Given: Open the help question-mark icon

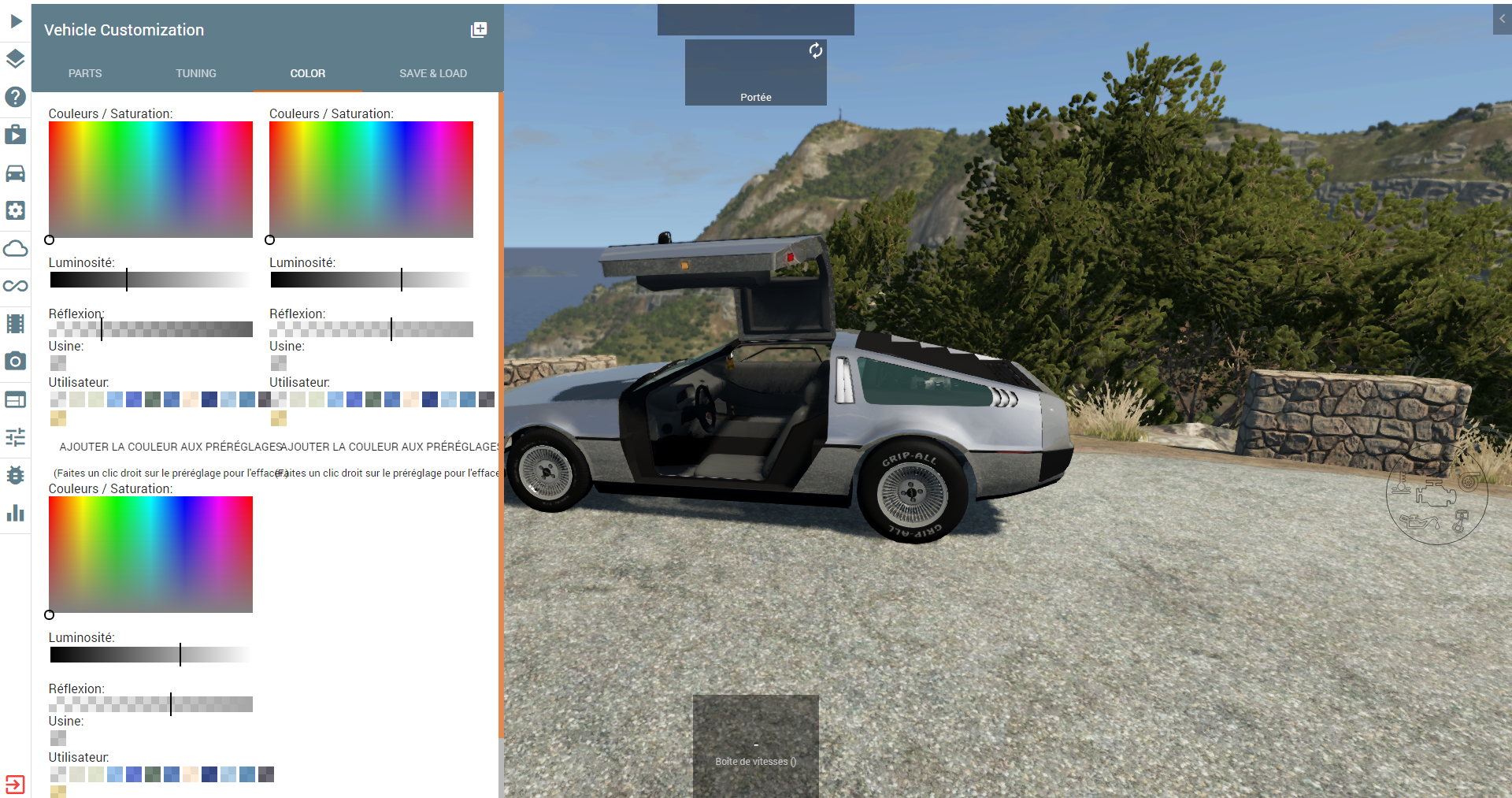Looking at the screenshot, I should (x=15, y=97).
